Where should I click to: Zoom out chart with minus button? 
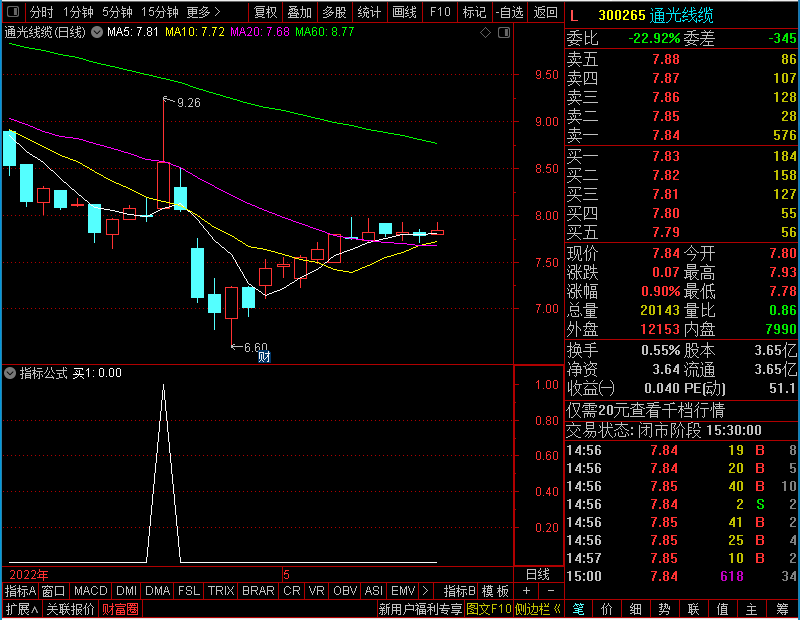click(x=551, y=591)
